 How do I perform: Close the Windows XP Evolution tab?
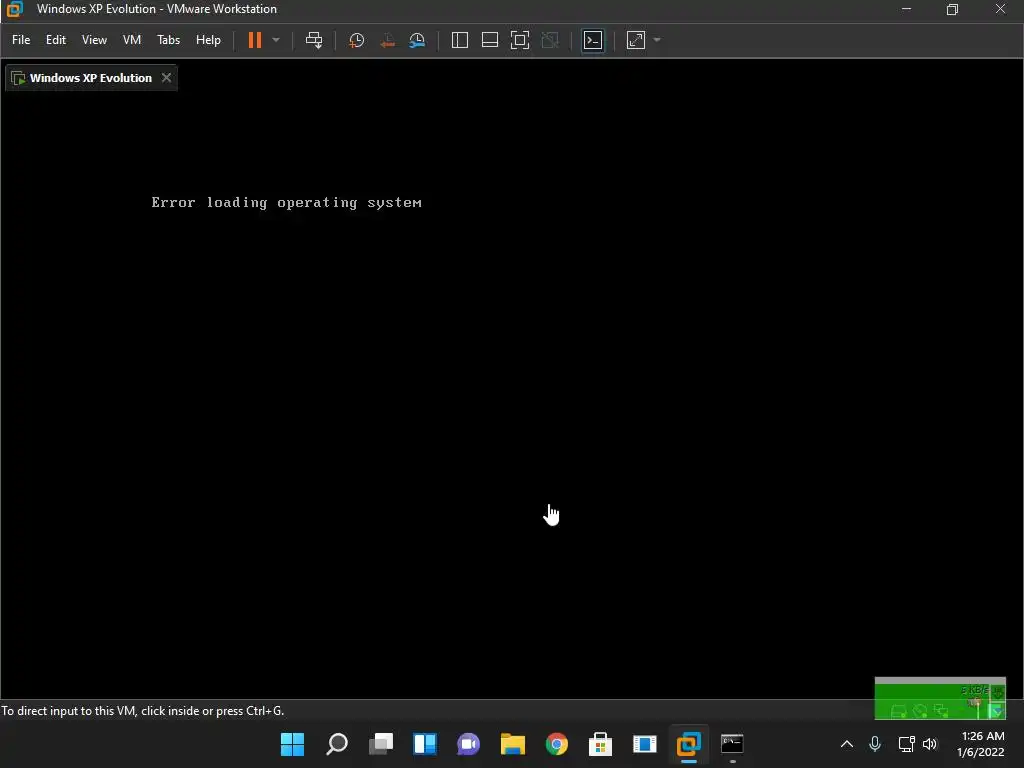click(x=167, y=78)
